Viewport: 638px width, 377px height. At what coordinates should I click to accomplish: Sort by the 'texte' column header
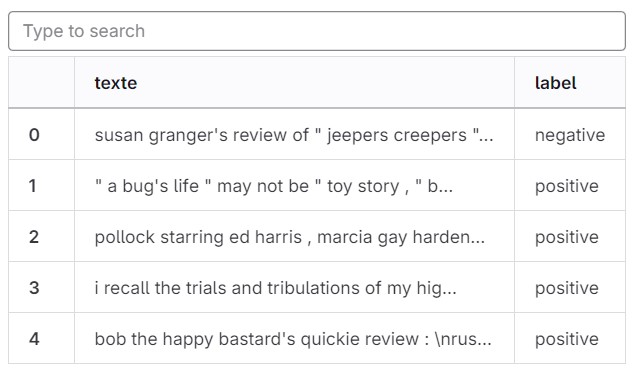[x=116, y=83]
